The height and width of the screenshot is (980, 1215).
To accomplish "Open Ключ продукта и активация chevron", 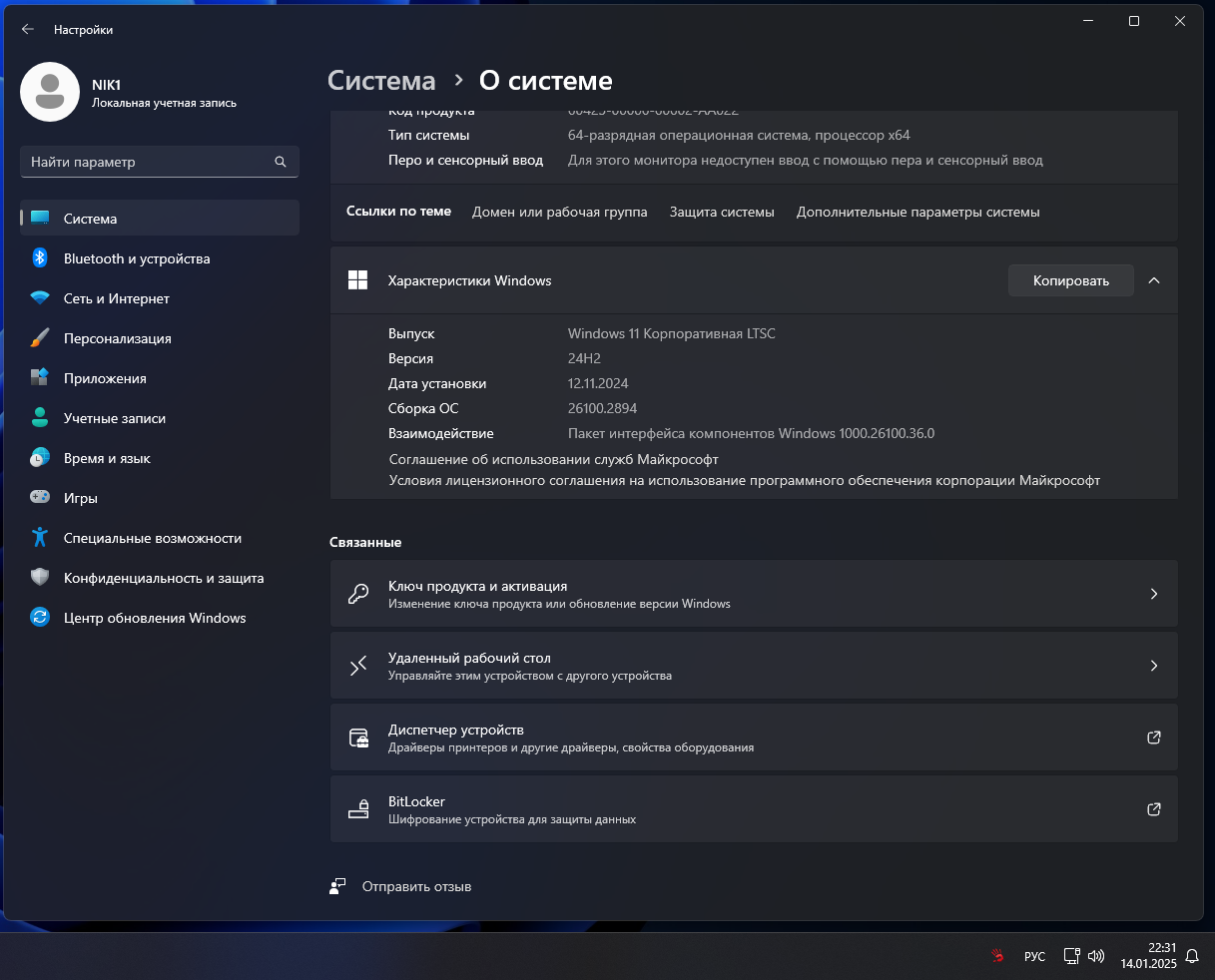I will 1154,594.
